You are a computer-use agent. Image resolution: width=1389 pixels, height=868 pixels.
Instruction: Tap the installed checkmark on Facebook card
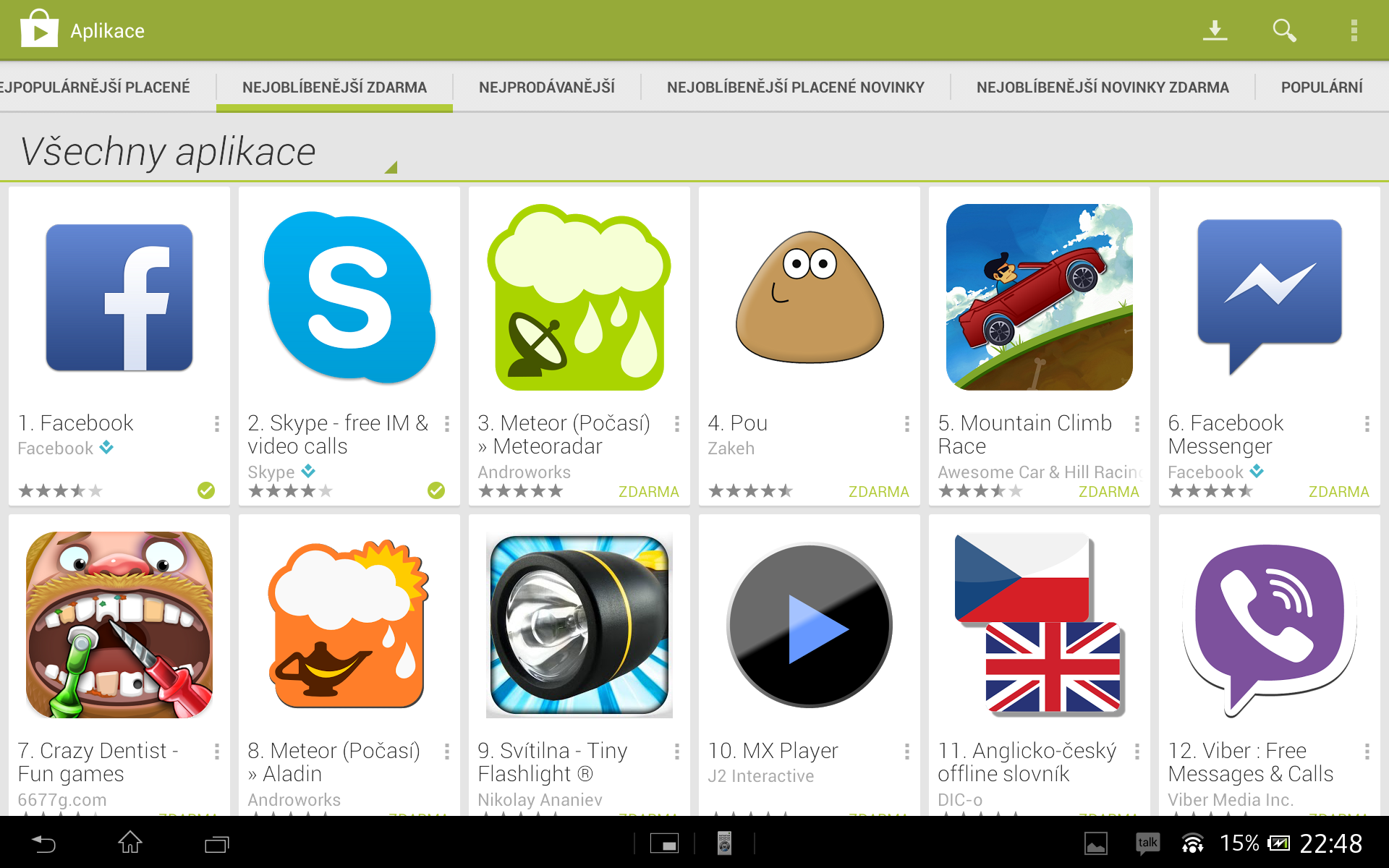[206, 490]
